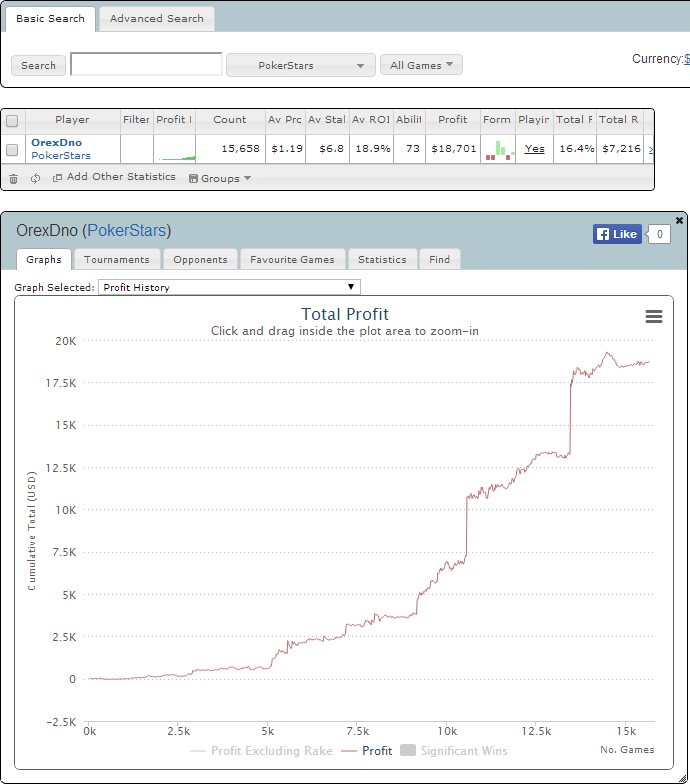Click the Facebook Like button
690x784 pixels.
(617, 234)
